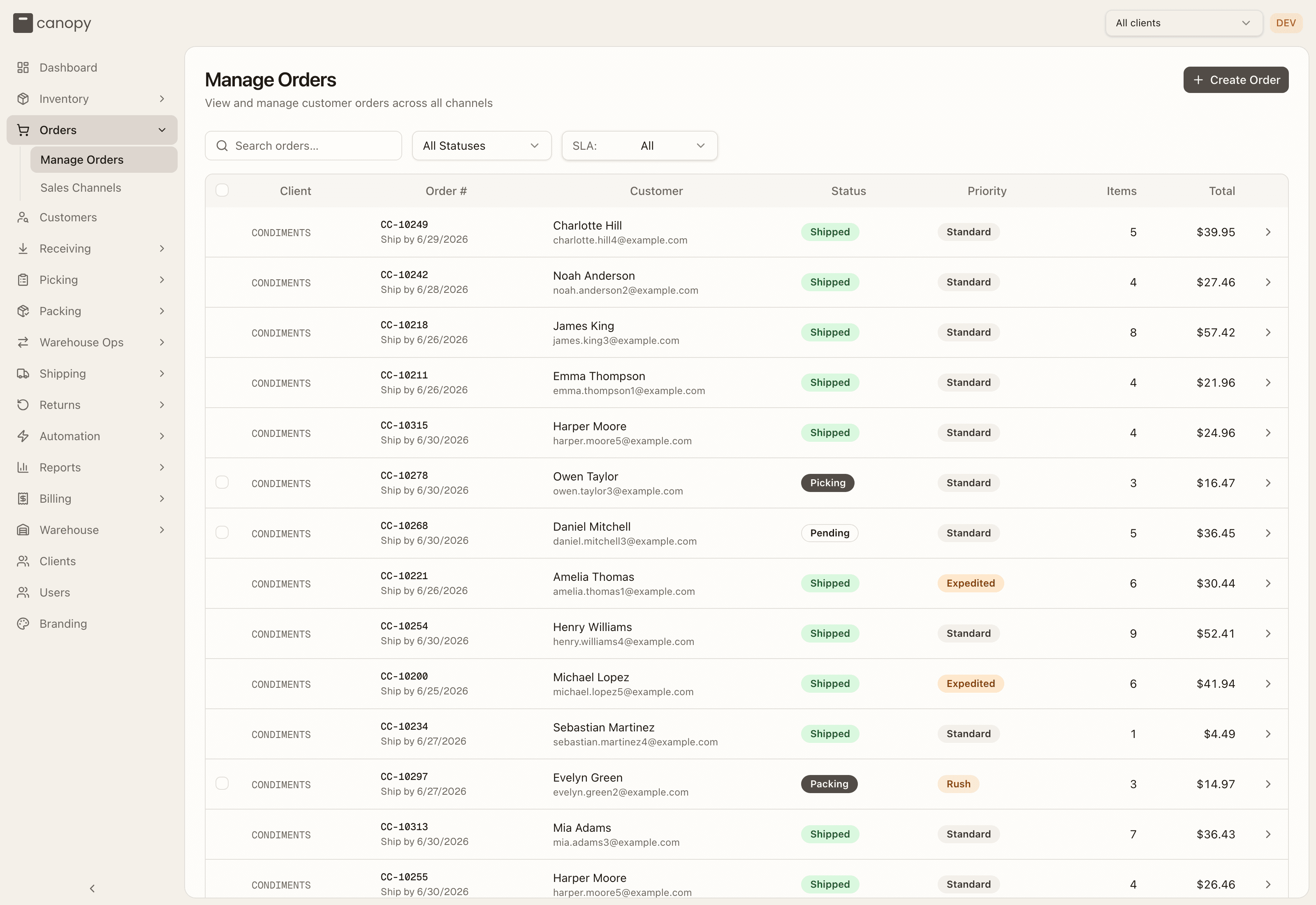
Task: Click the Receiving download icon
Action: (23, 248)
